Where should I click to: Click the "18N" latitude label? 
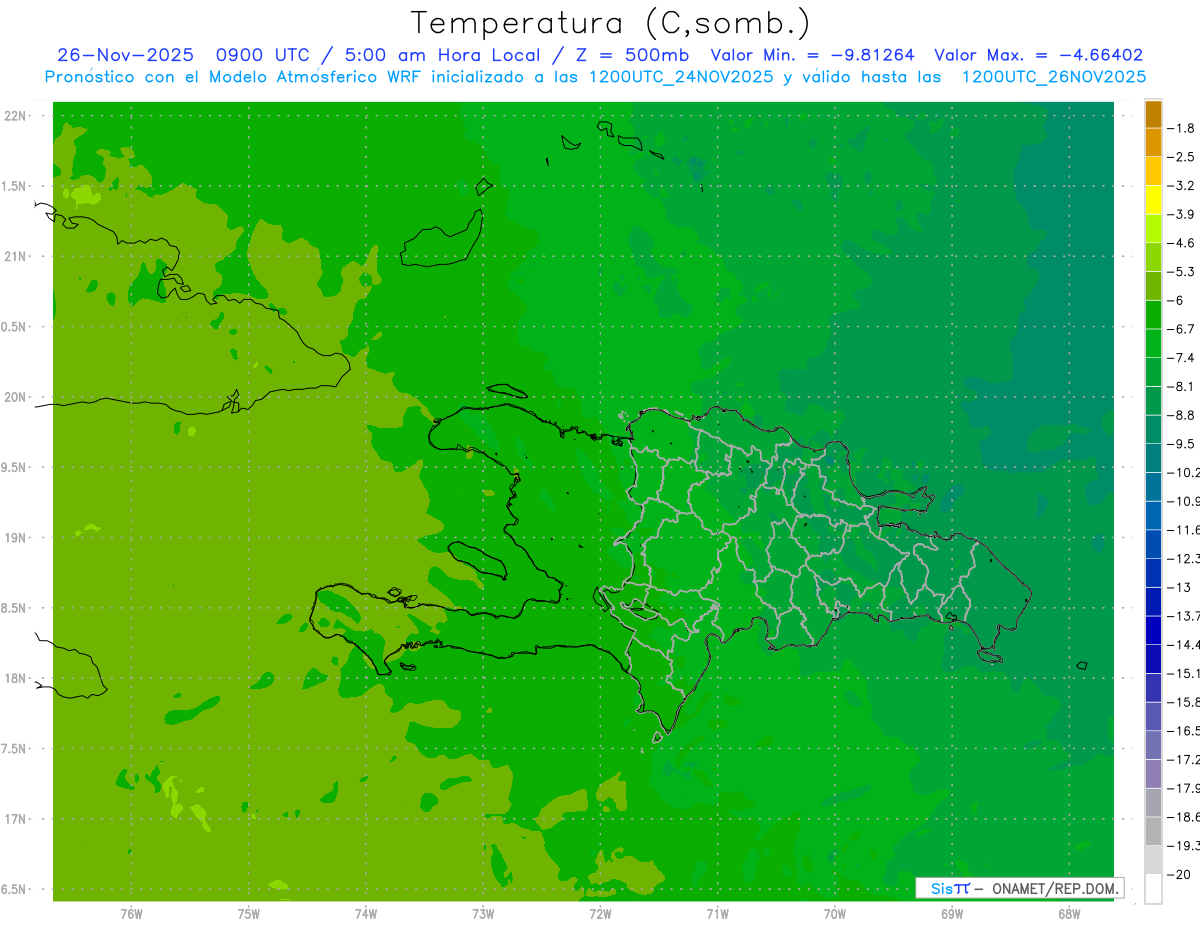[x=14, y=679]
